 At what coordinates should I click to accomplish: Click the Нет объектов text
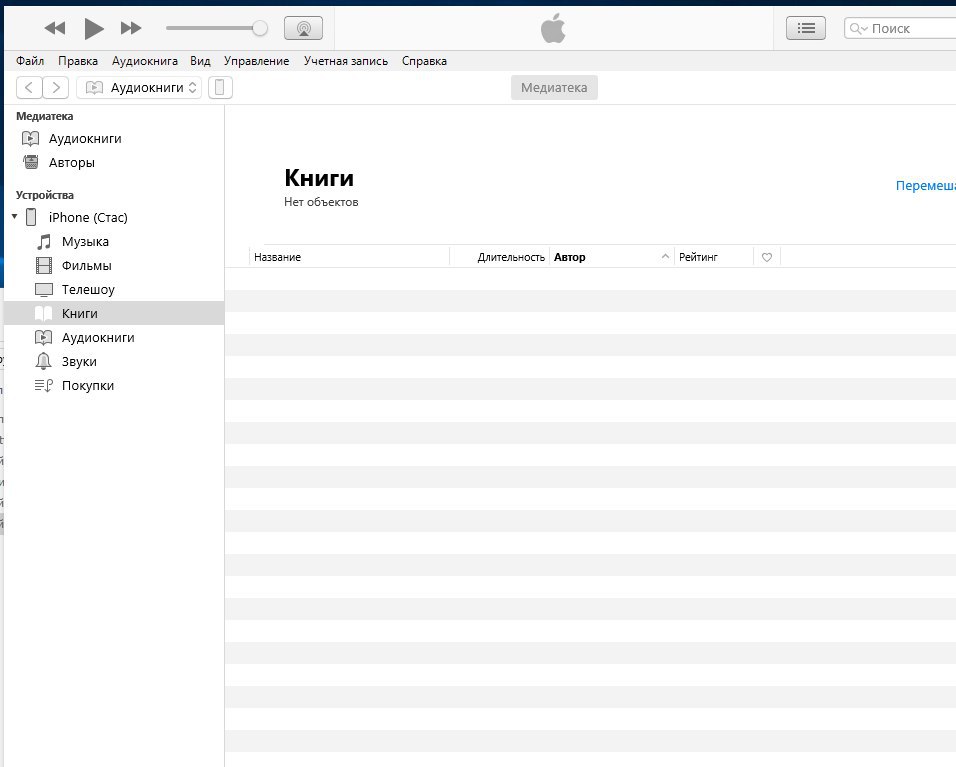(321, 202)
